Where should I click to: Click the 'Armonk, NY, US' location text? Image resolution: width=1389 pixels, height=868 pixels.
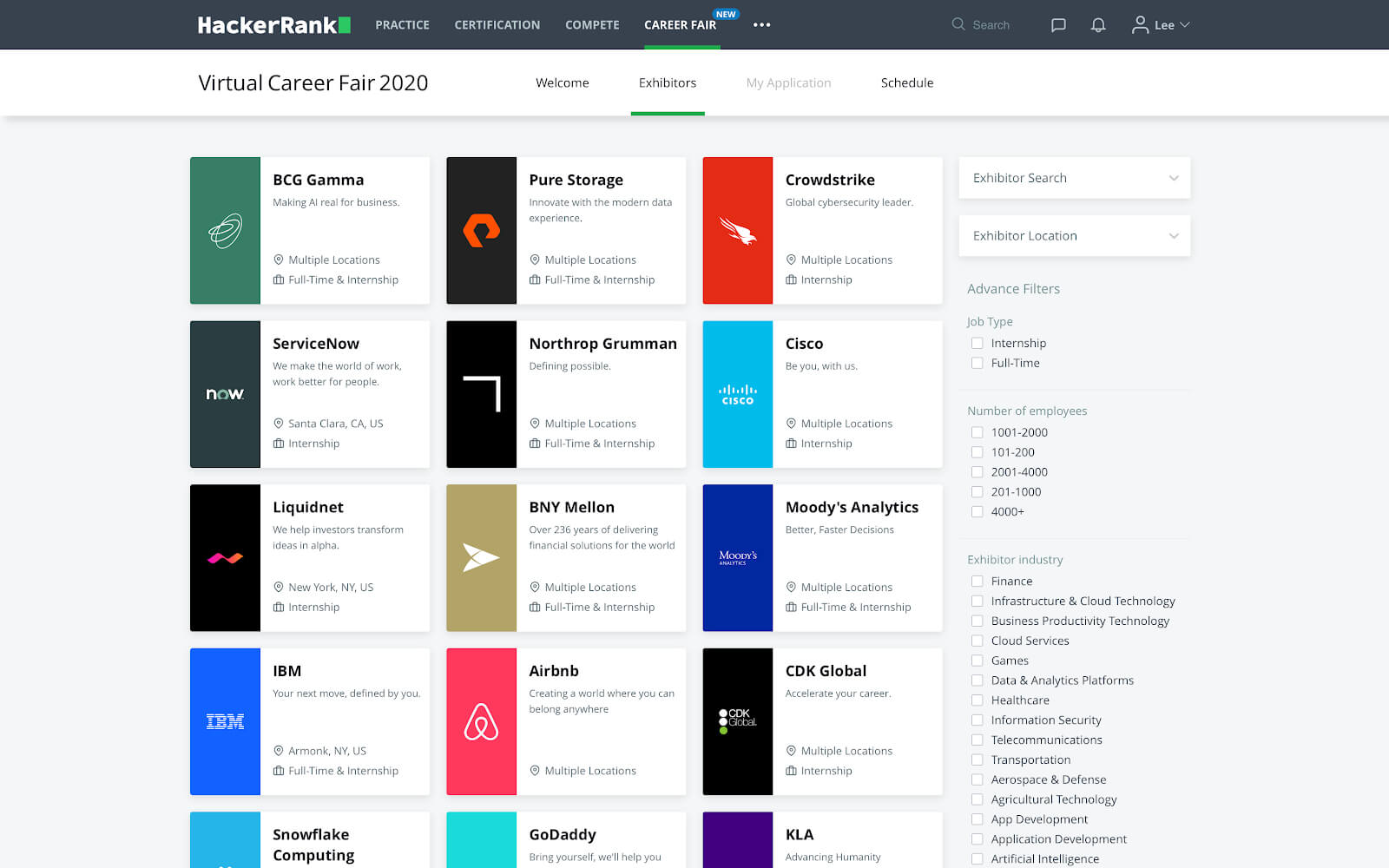[327, 751]
